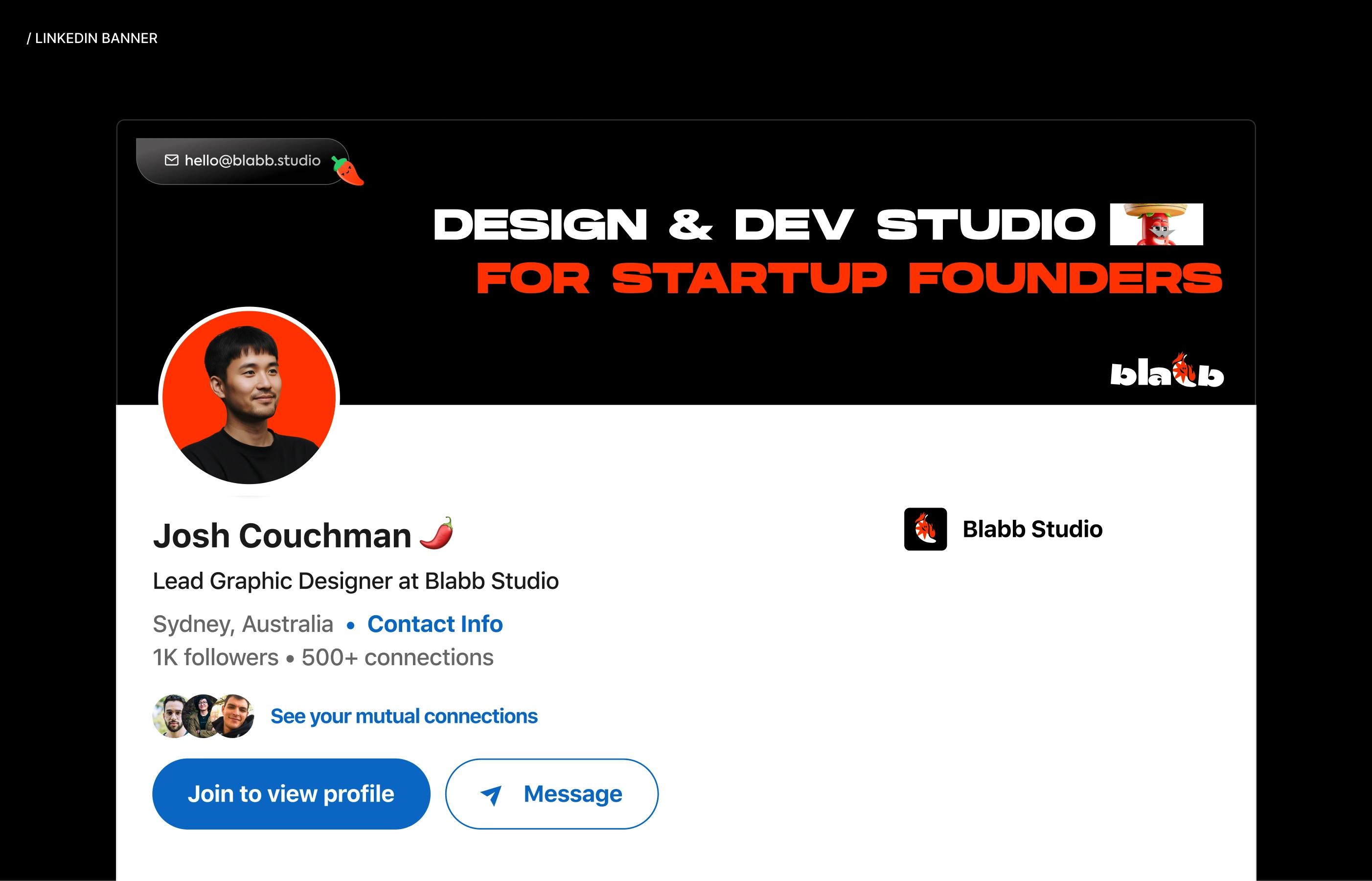
Task: Open the Contact Info link
Action: 434,624
